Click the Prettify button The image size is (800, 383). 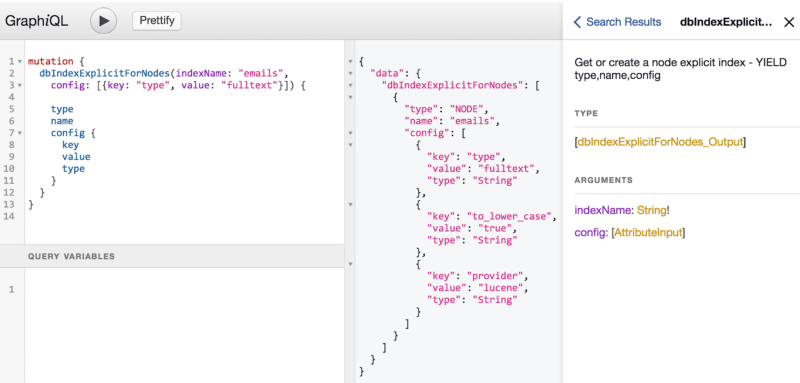[157, 20]
